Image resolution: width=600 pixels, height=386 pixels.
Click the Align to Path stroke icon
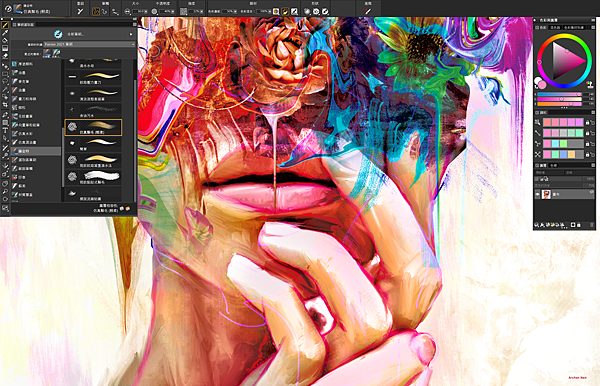point(115,11)
